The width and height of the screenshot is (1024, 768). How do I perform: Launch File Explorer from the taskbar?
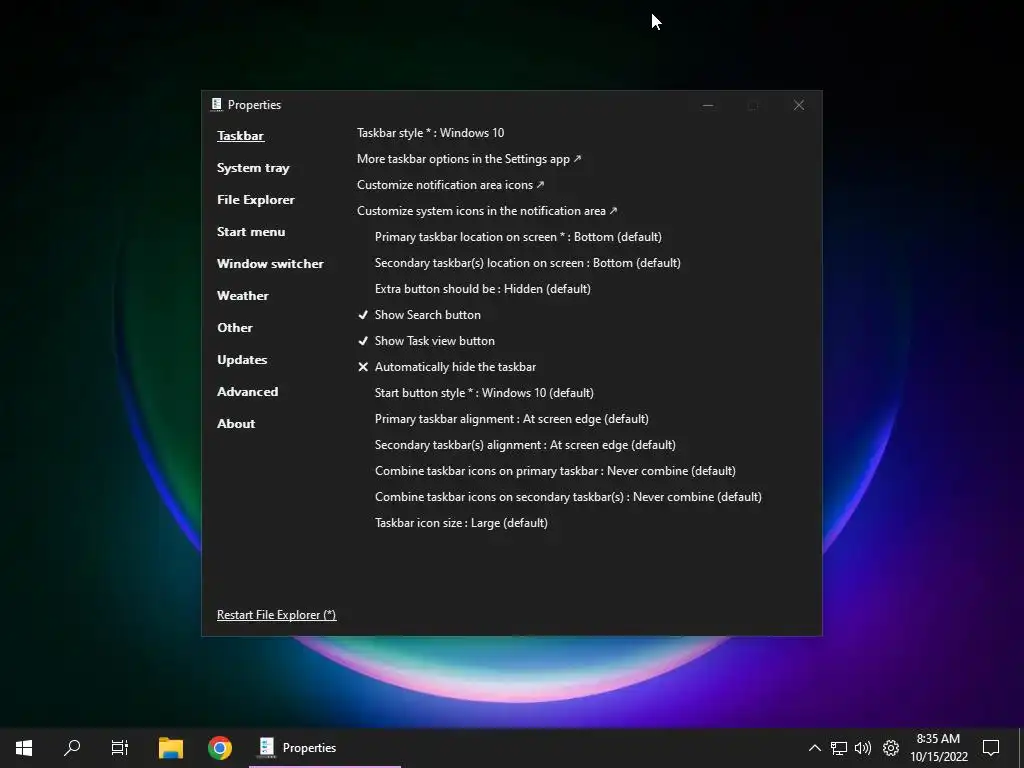click(171, 748)
